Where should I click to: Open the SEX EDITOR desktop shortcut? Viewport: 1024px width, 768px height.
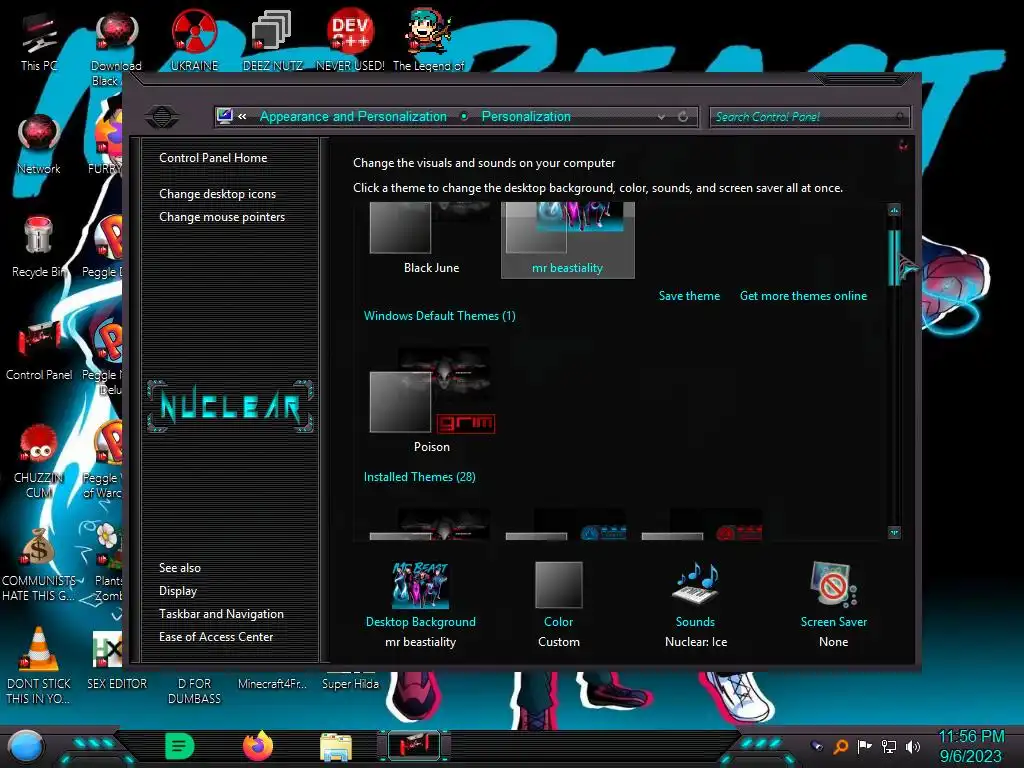(x=117, y=661)
